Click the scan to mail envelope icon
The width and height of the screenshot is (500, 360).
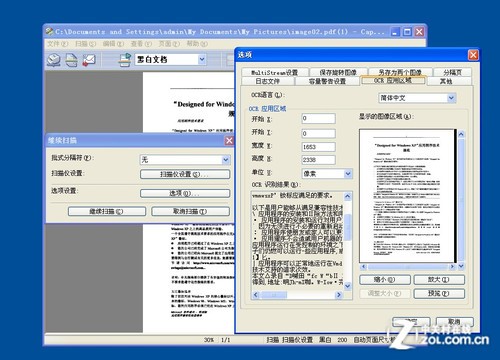[x=89, y=60]
